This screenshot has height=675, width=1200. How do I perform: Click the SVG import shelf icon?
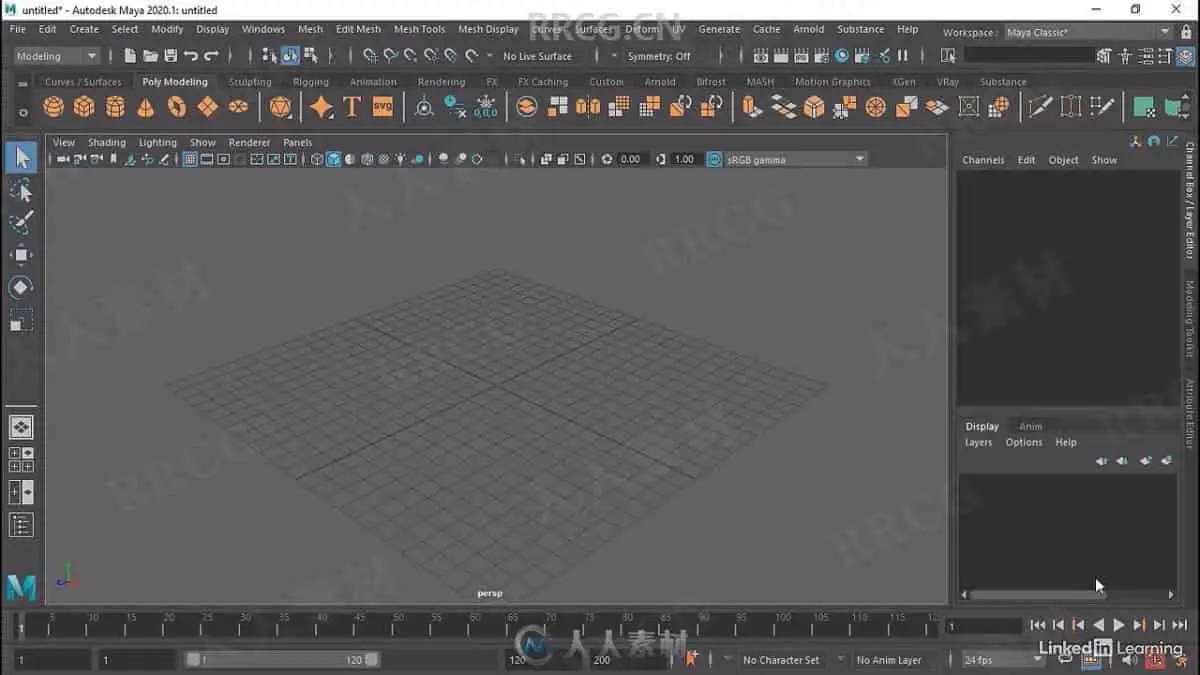point(383,106)
